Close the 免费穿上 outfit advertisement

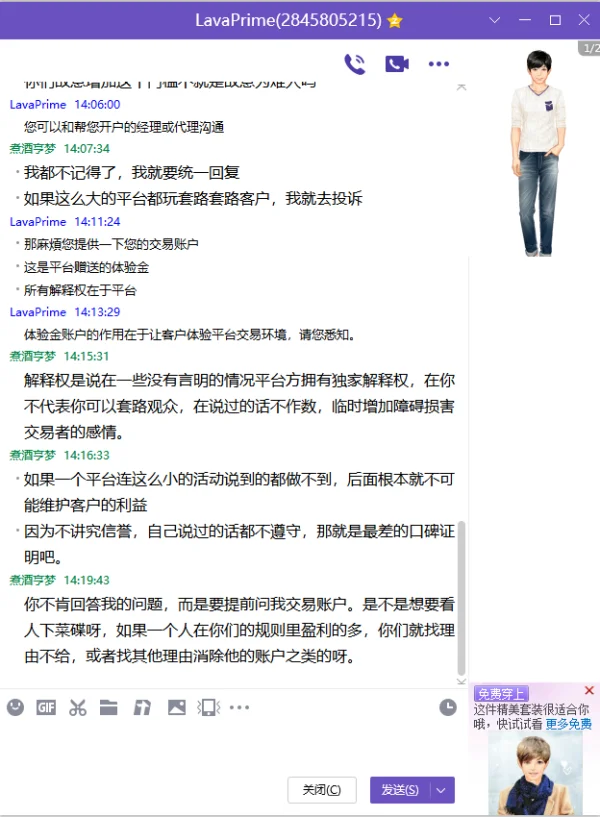pyautogui.click(x=589, y=690)
